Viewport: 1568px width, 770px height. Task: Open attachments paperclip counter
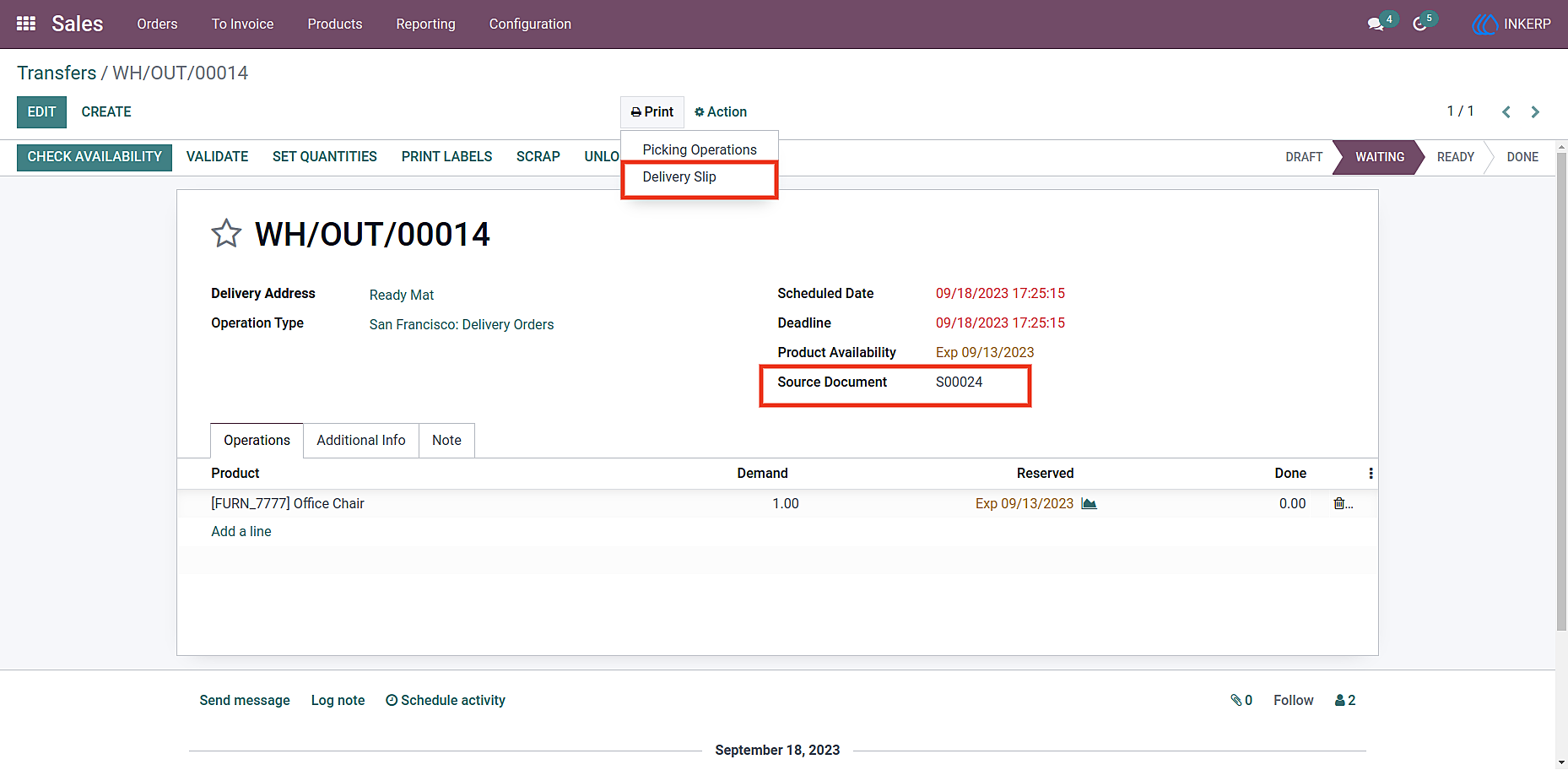click(1241, 700)
